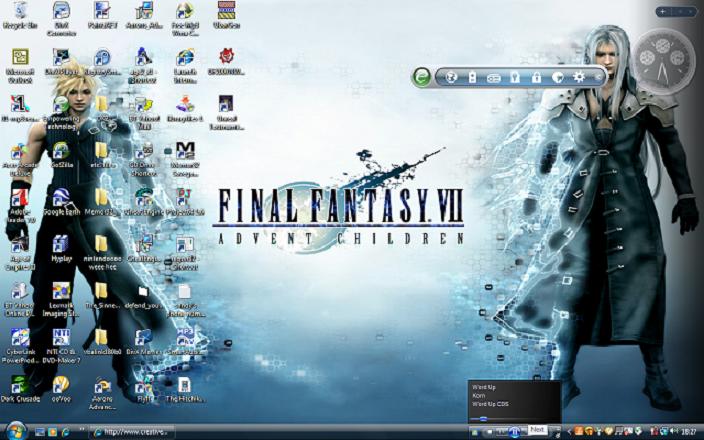
Task: Launch the Dark Crusade game shortcut
Action: pos(20,389)
